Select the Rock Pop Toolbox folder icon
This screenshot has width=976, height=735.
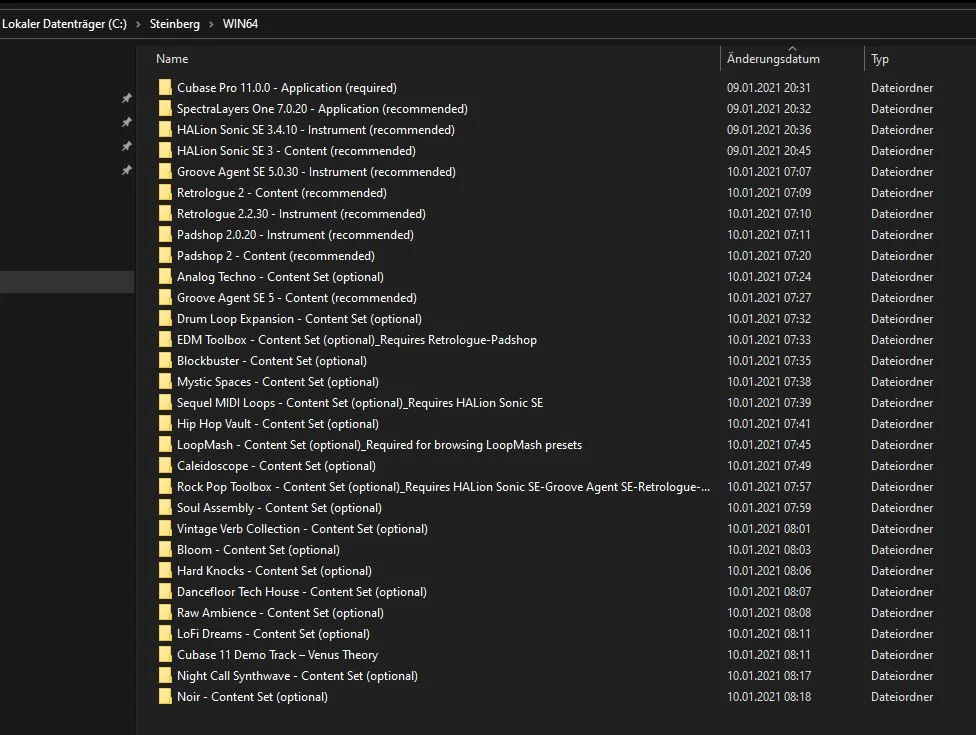165,487
